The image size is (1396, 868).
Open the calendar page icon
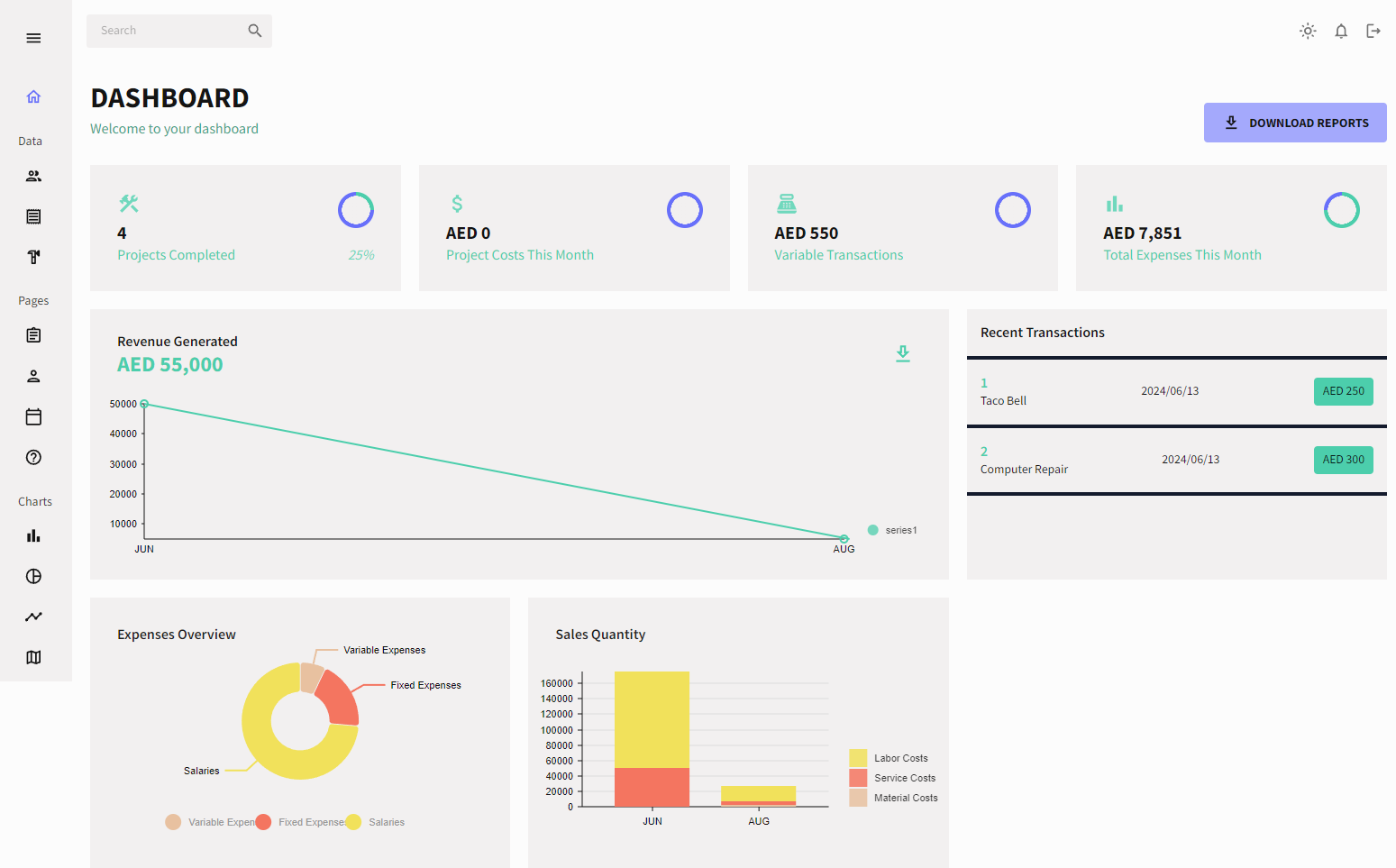33,416
